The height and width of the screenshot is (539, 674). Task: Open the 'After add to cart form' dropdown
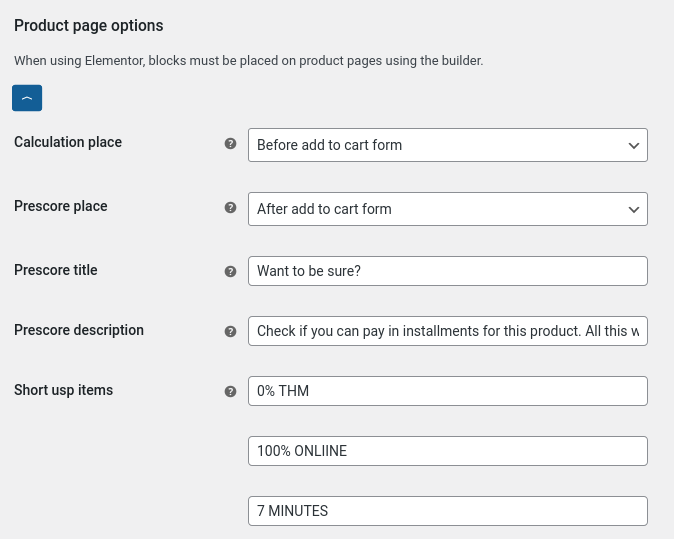(x=447, y=209)
